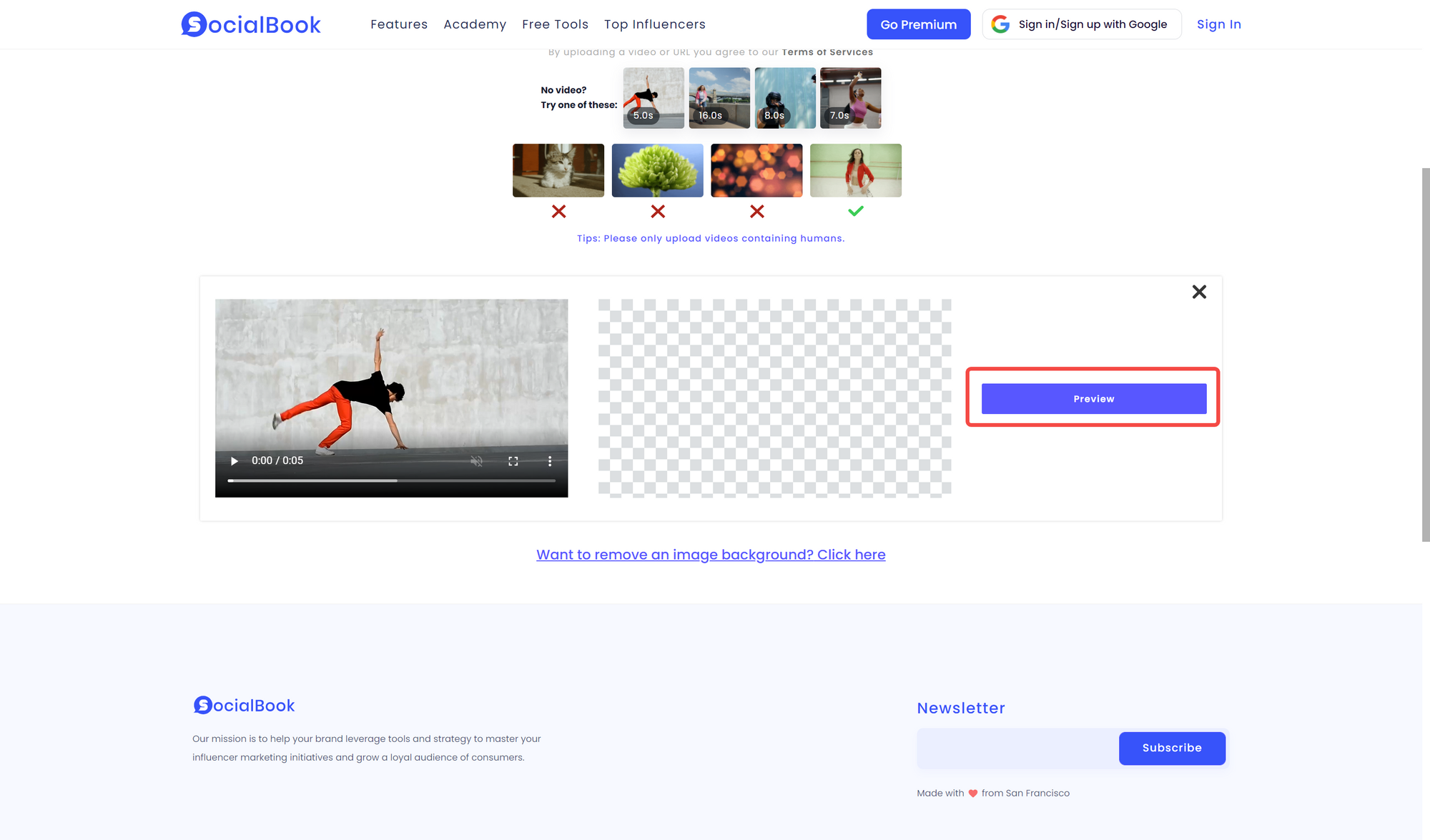
Task: Click the footer SocialBook logo
Action: click(x=244, y=706)
